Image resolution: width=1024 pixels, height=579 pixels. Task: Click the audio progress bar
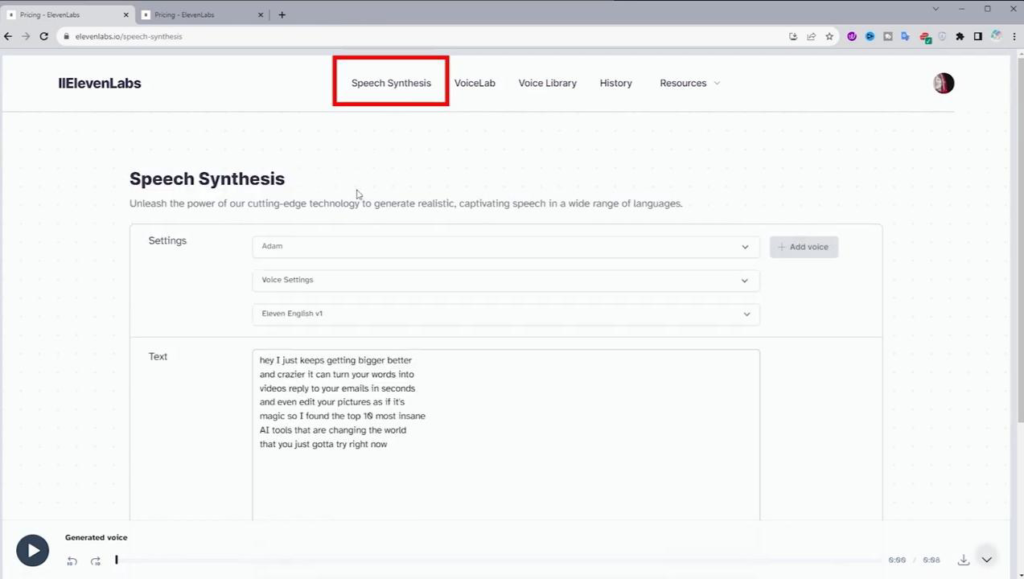coord(500,560)
